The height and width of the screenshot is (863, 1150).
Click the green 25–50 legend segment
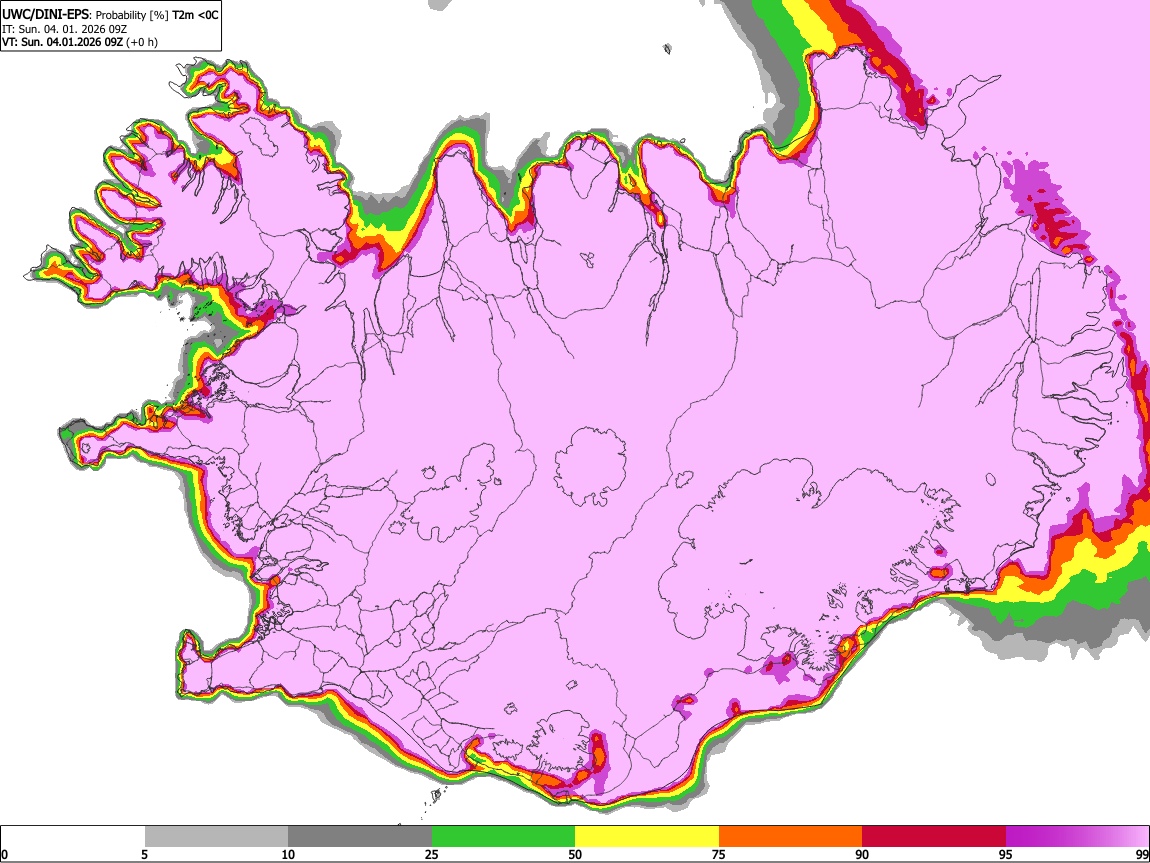[x=503, y=836]
